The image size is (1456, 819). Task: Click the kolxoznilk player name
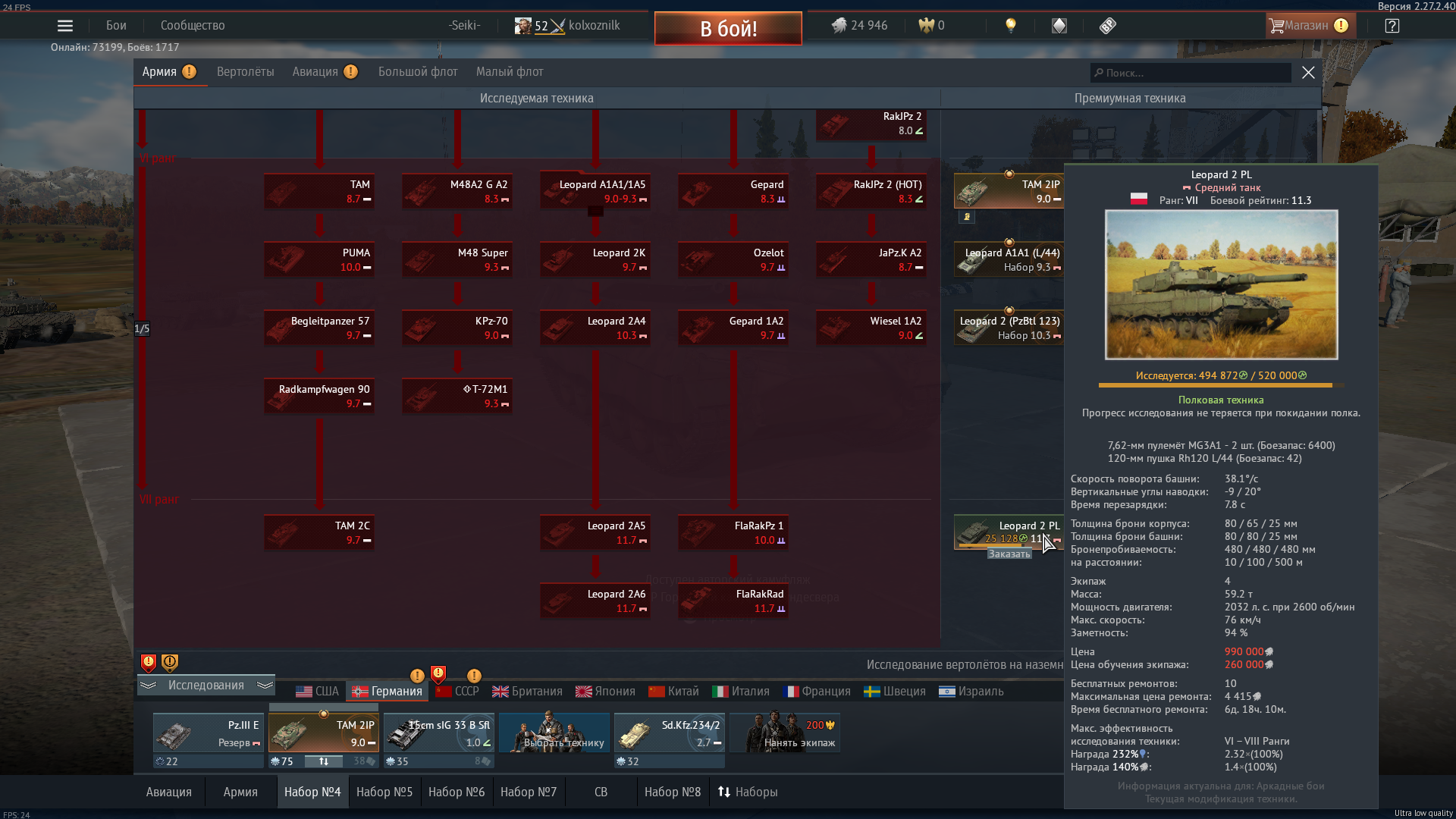pyautogui.click(x=594, y=26)
